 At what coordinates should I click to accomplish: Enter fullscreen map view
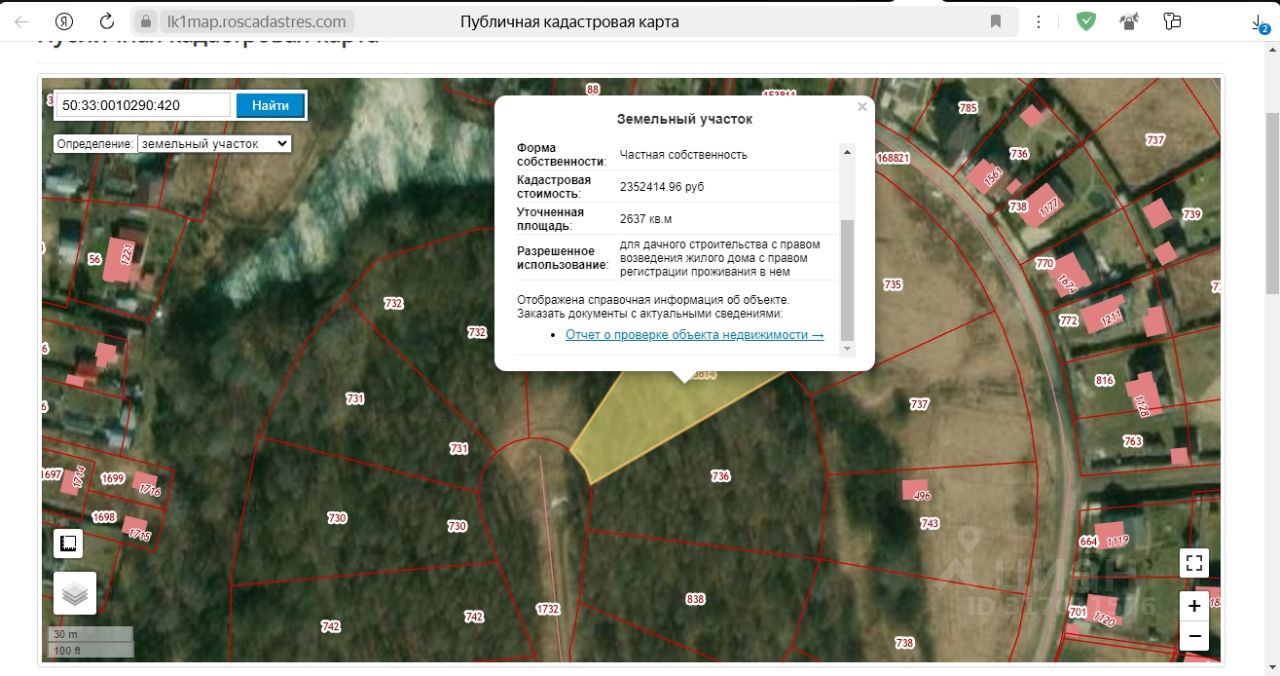pos(1194,563)
